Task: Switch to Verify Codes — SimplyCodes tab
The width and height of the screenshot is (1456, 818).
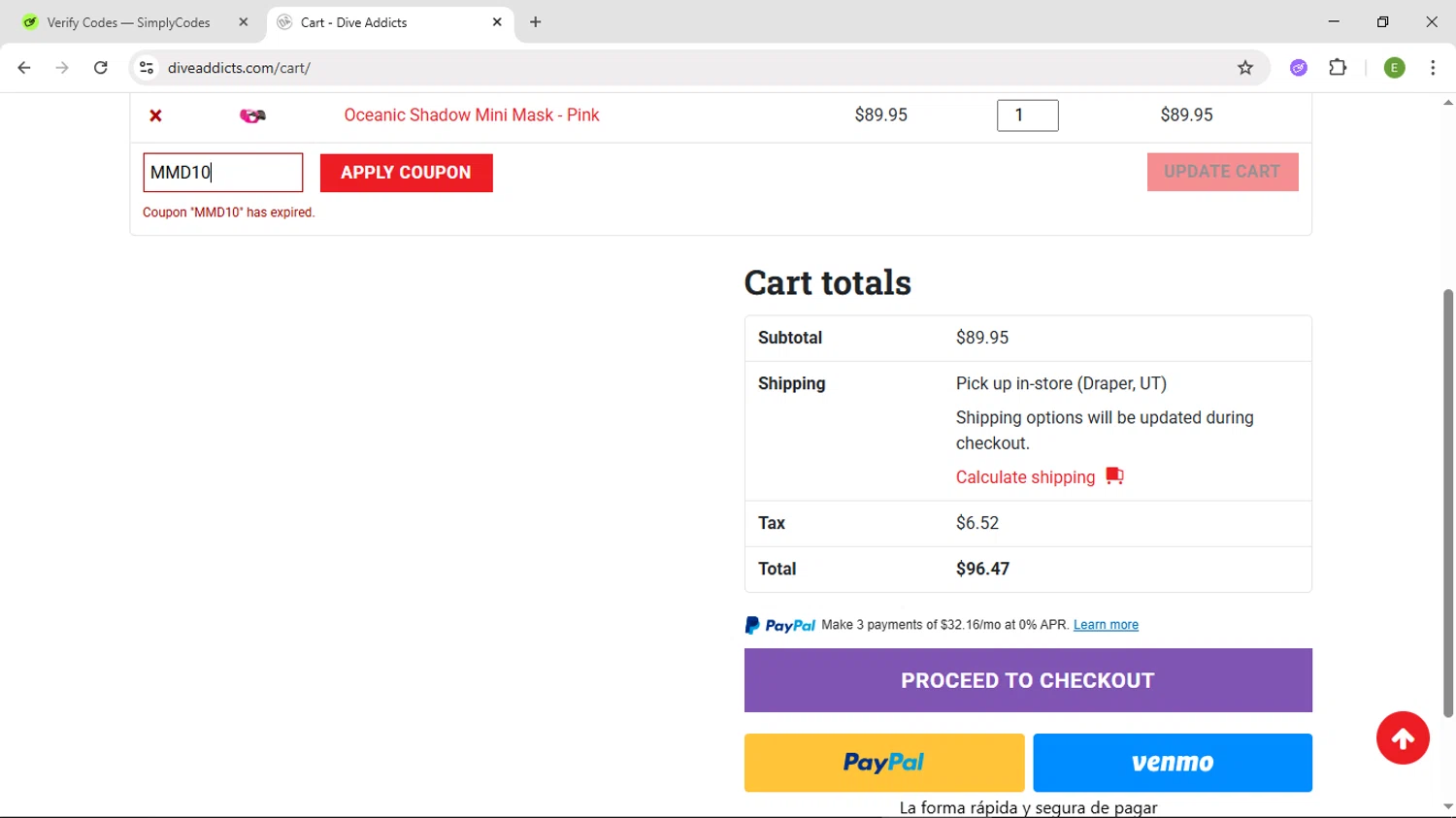Action: click(128, 22)
